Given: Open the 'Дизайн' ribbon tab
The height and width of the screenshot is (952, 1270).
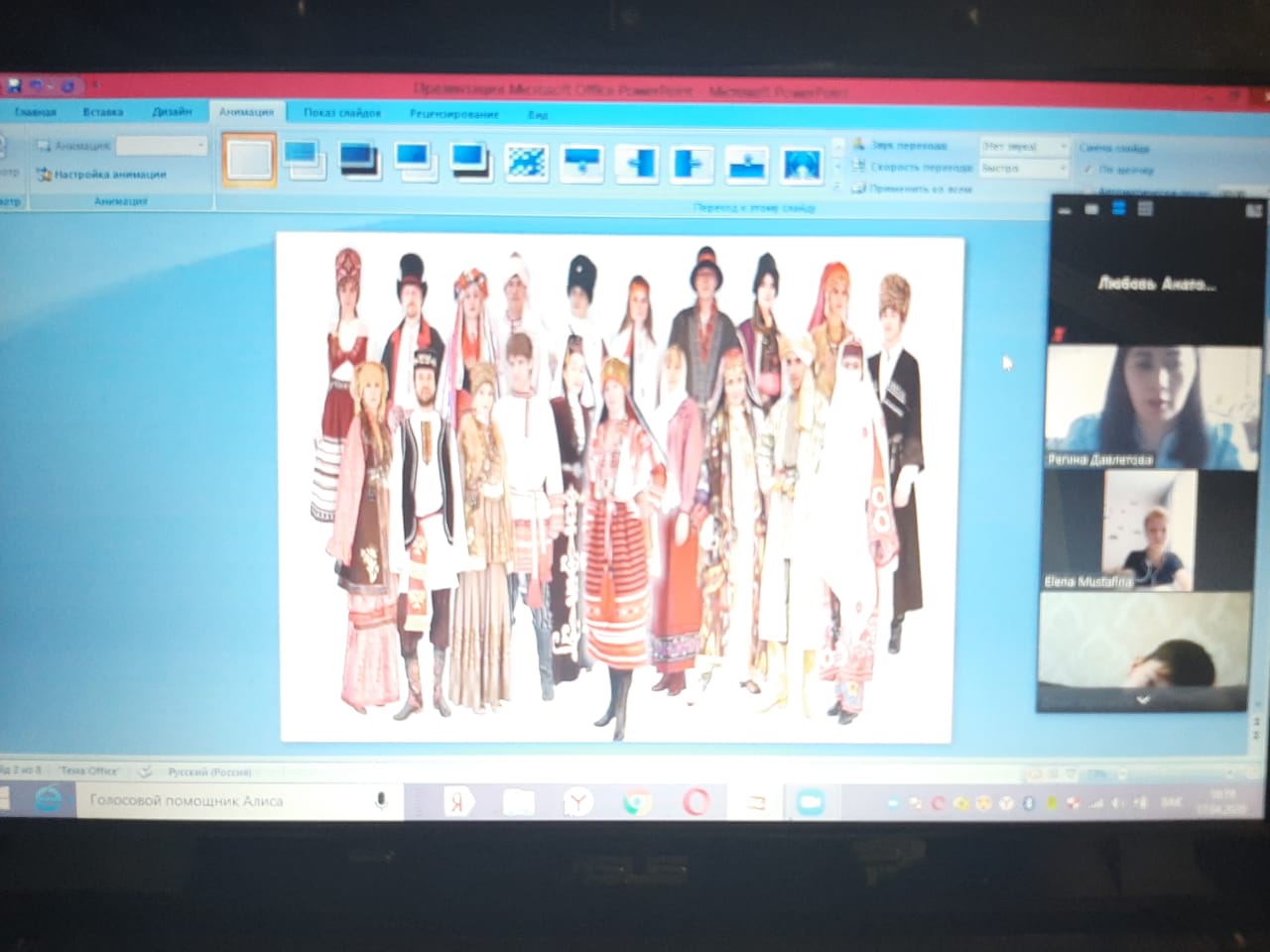Looking at the screenshot, I should coord(172,112).
